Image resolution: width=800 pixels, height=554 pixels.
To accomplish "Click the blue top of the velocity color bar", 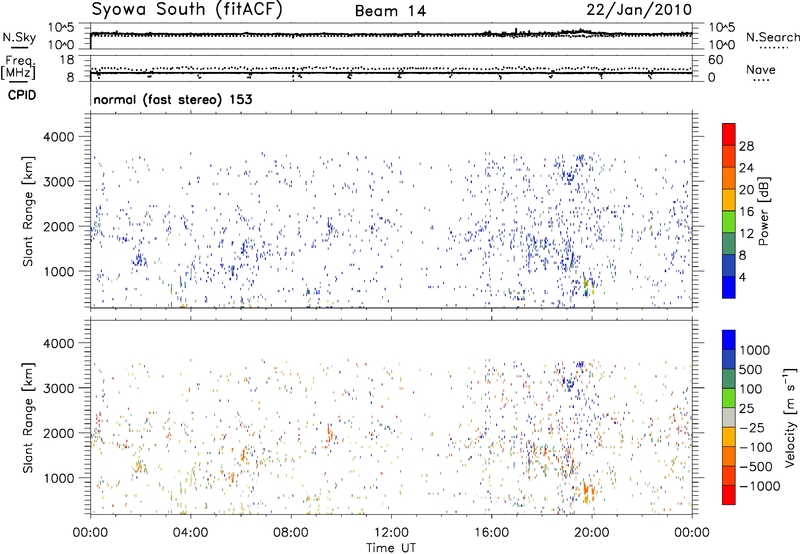I will (729, 340).
